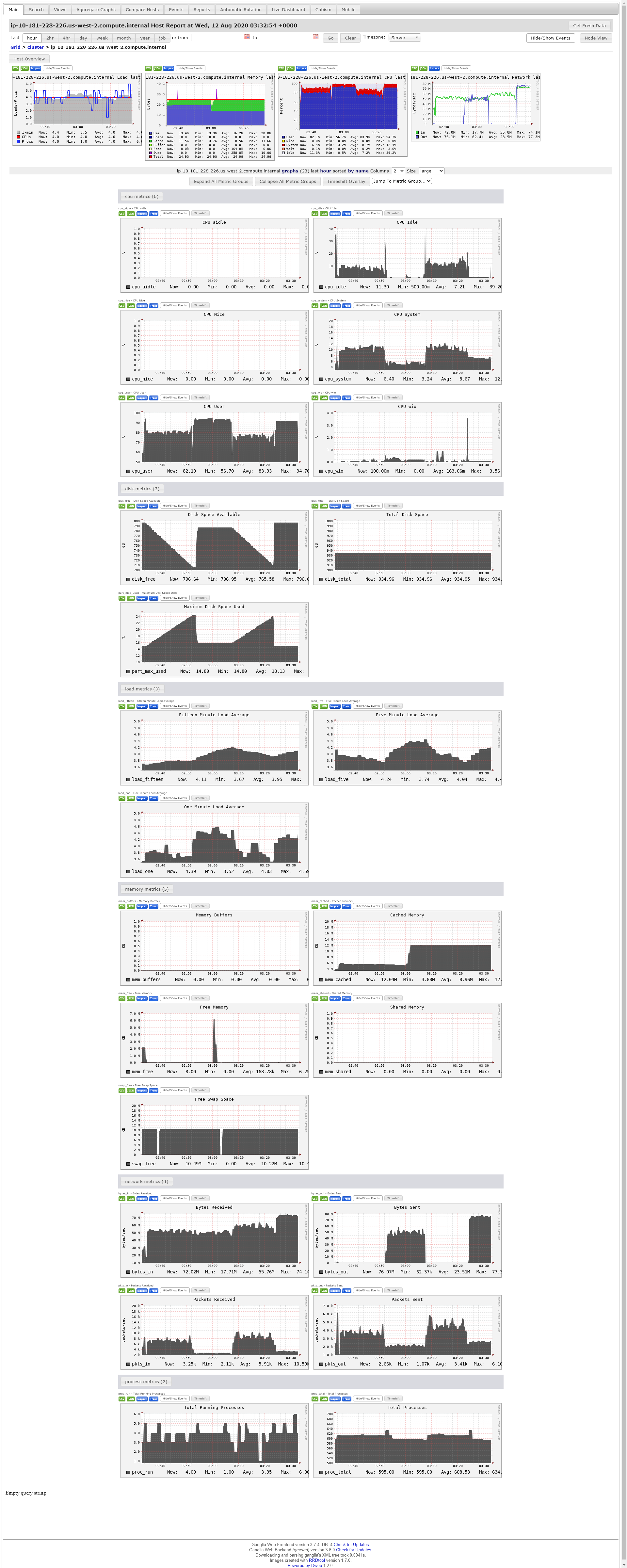
Task: Collapse the memory metrics (5) group
Action: coord(147,889)
